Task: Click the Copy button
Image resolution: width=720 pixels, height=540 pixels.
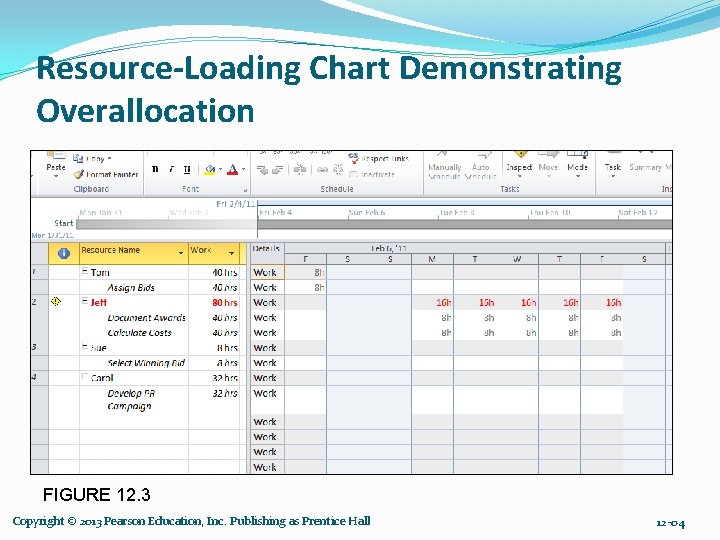Action: click(x=92, y=159)
